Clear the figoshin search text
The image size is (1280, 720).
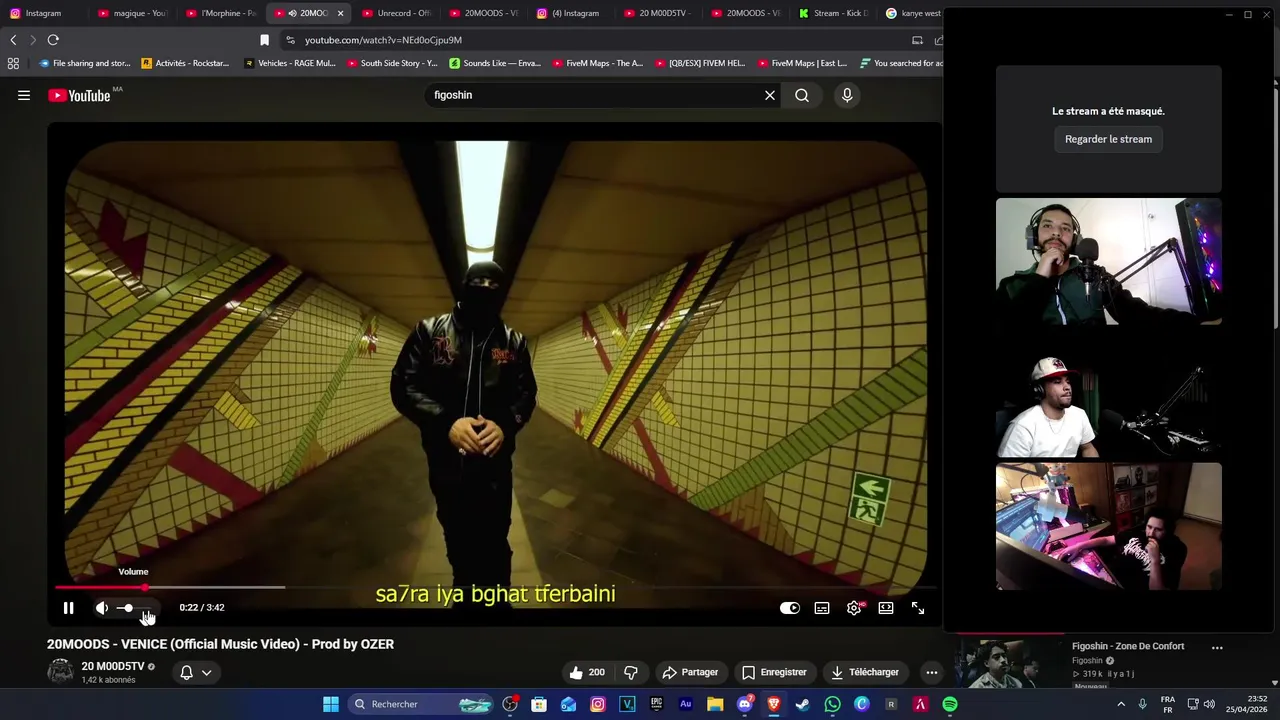pos(770,95)
